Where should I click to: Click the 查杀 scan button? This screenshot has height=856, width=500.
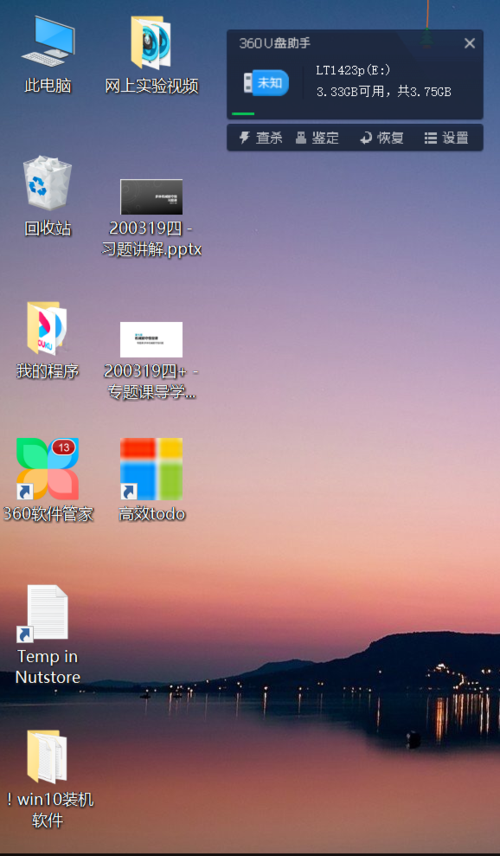(x=261, y=138)
